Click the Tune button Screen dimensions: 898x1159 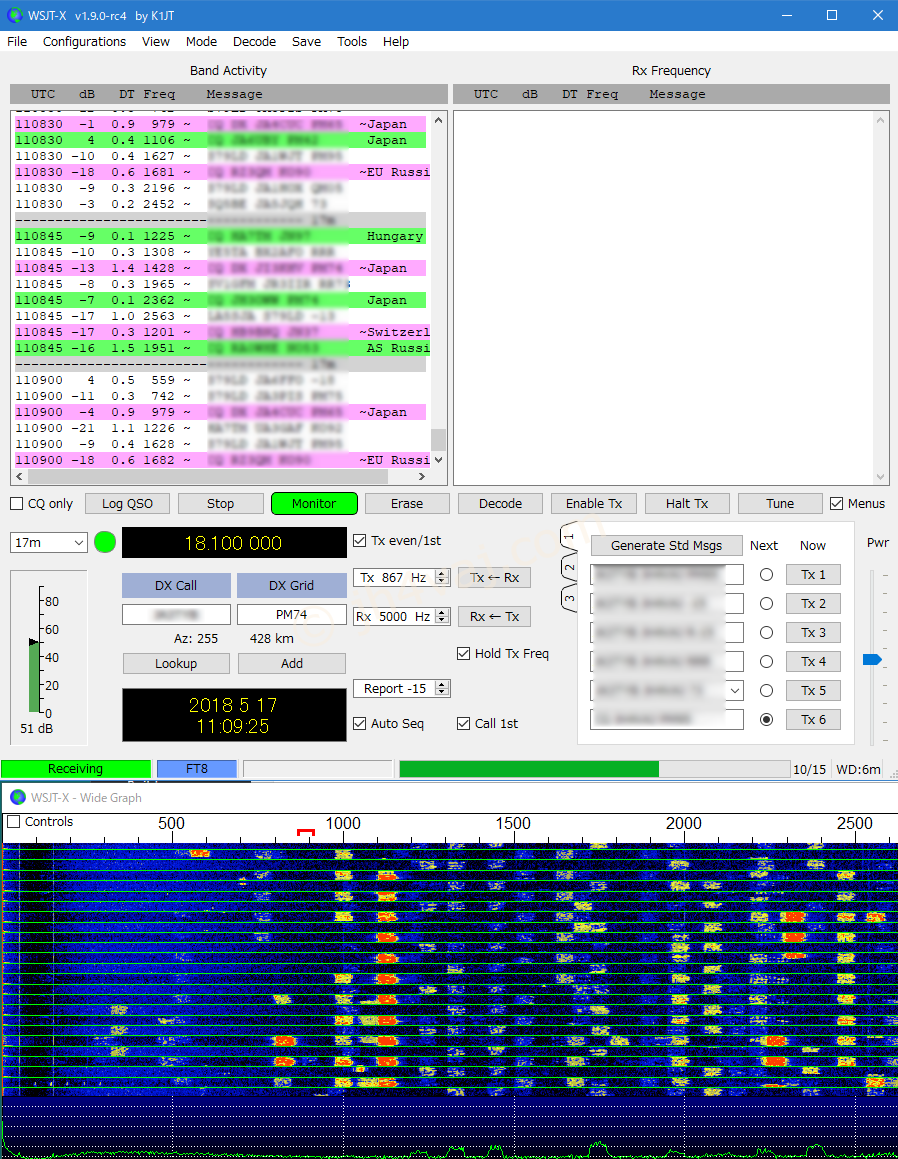pyautogui.click(x=780, y=503)
